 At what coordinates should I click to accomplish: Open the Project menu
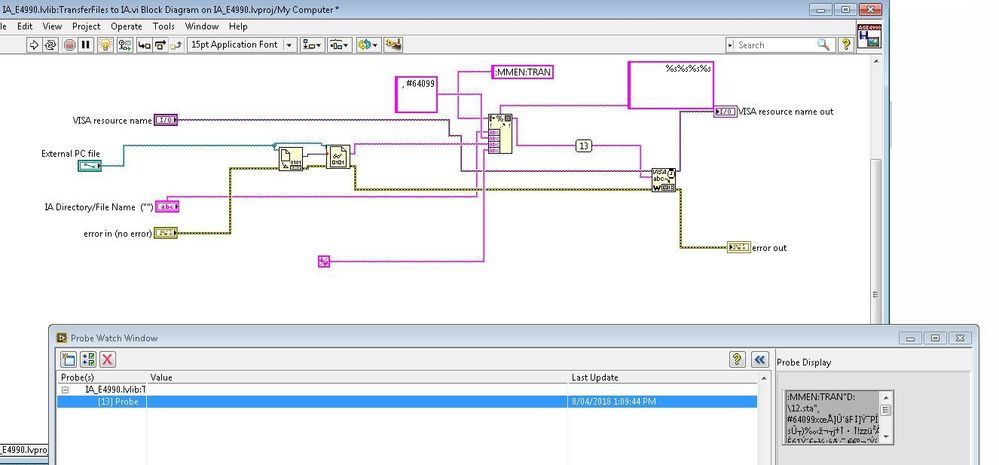[86, 26]
